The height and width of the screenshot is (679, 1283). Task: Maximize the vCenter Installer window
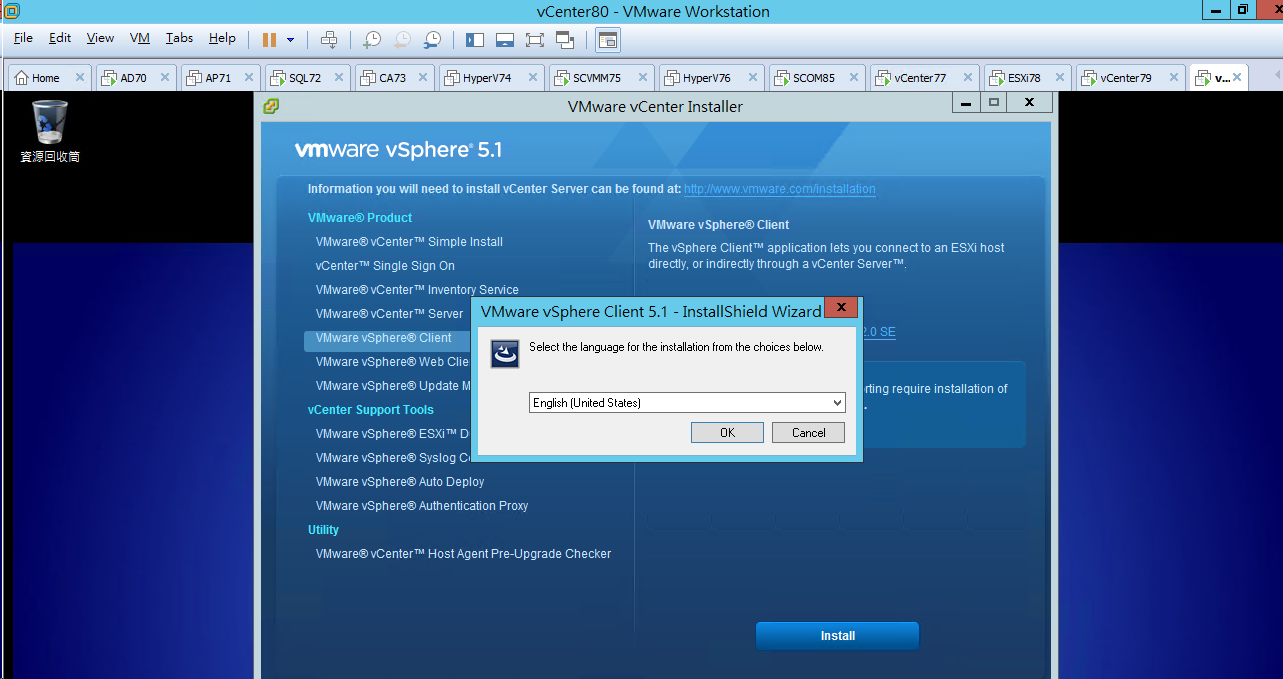(993, 102)
